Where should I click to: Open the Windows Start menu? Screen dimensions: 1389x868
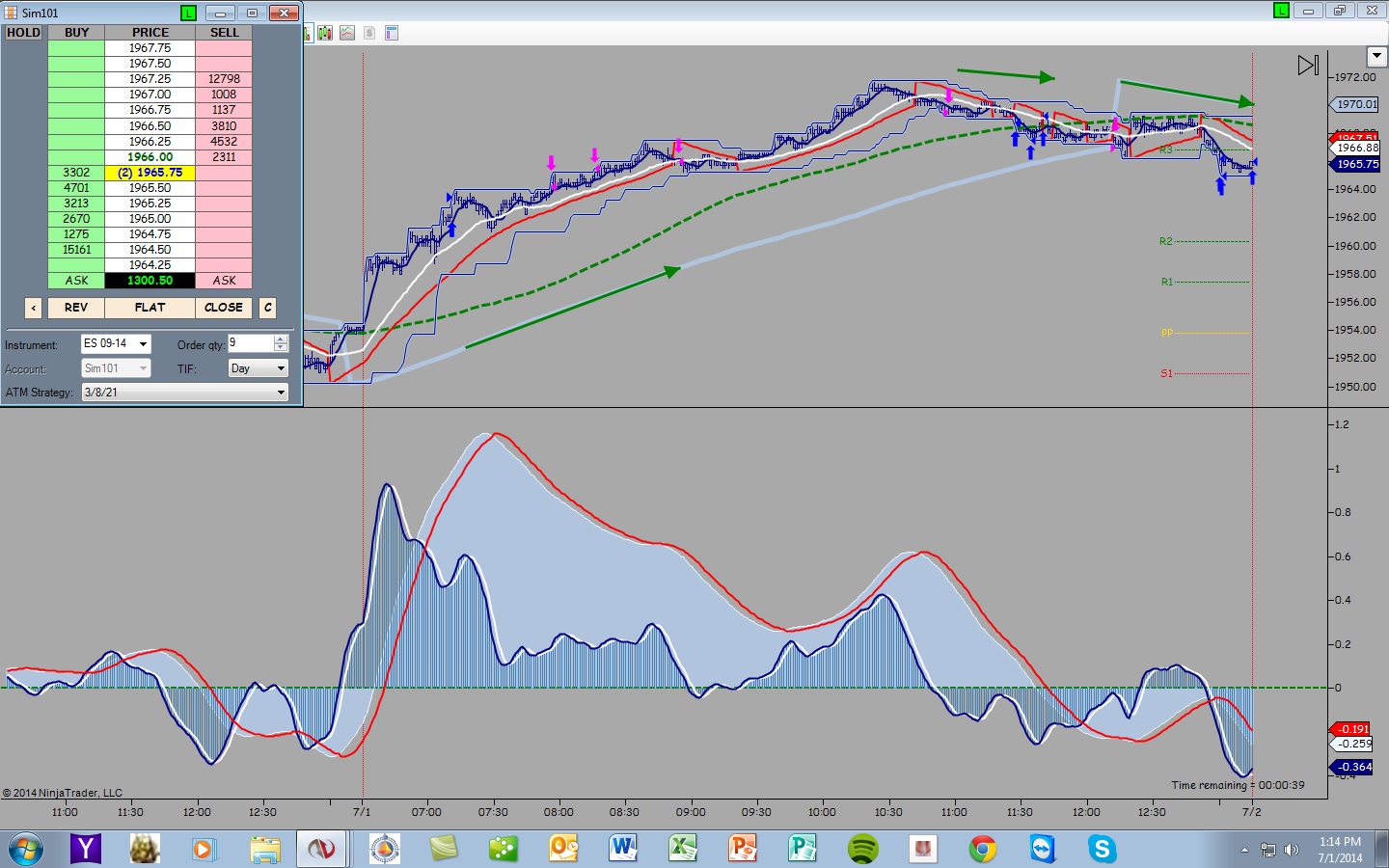pyautogui.click(x=25, y=850)
